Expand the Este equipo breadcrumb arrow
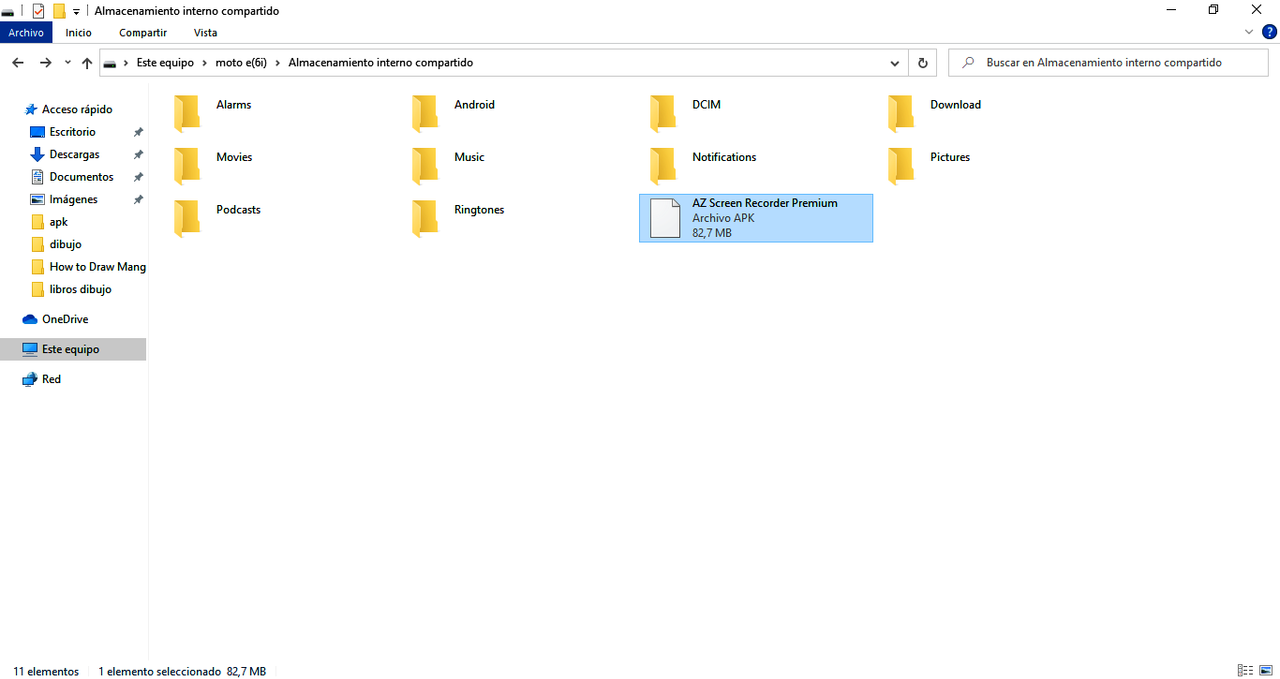This screenshot has height=679, width=1280. point(205,62)
